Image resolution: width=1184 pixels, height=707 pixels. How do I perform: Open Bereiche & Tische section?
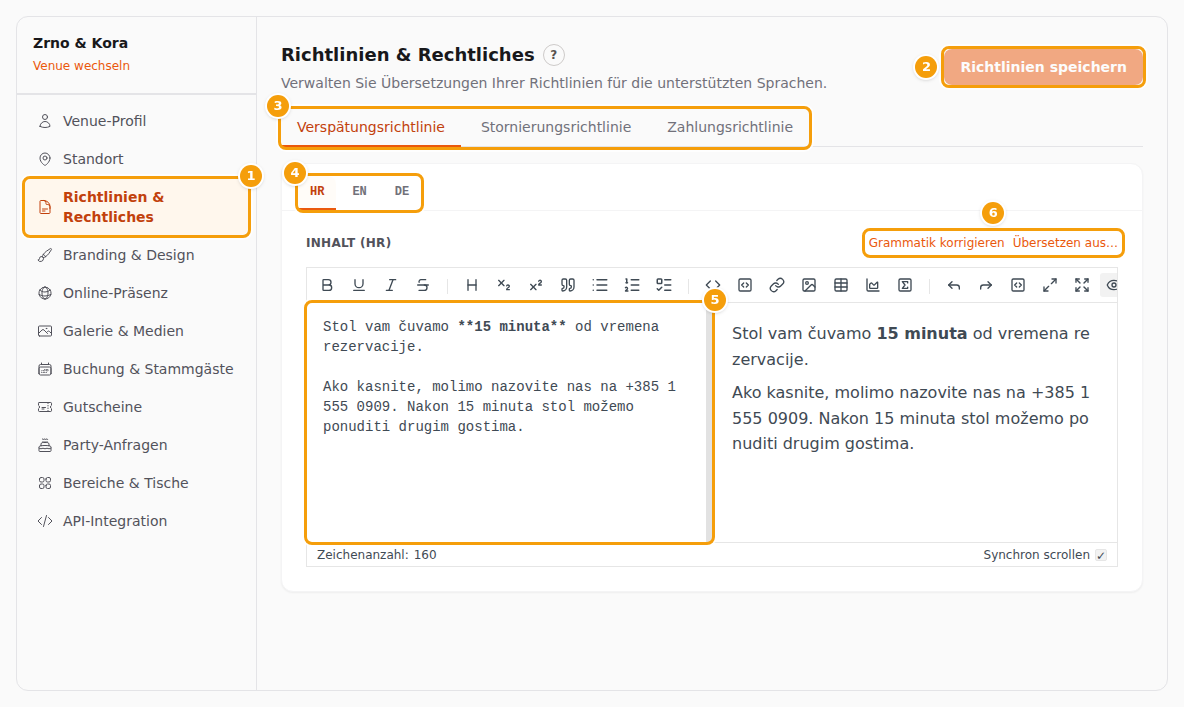(x=136, y=483)
